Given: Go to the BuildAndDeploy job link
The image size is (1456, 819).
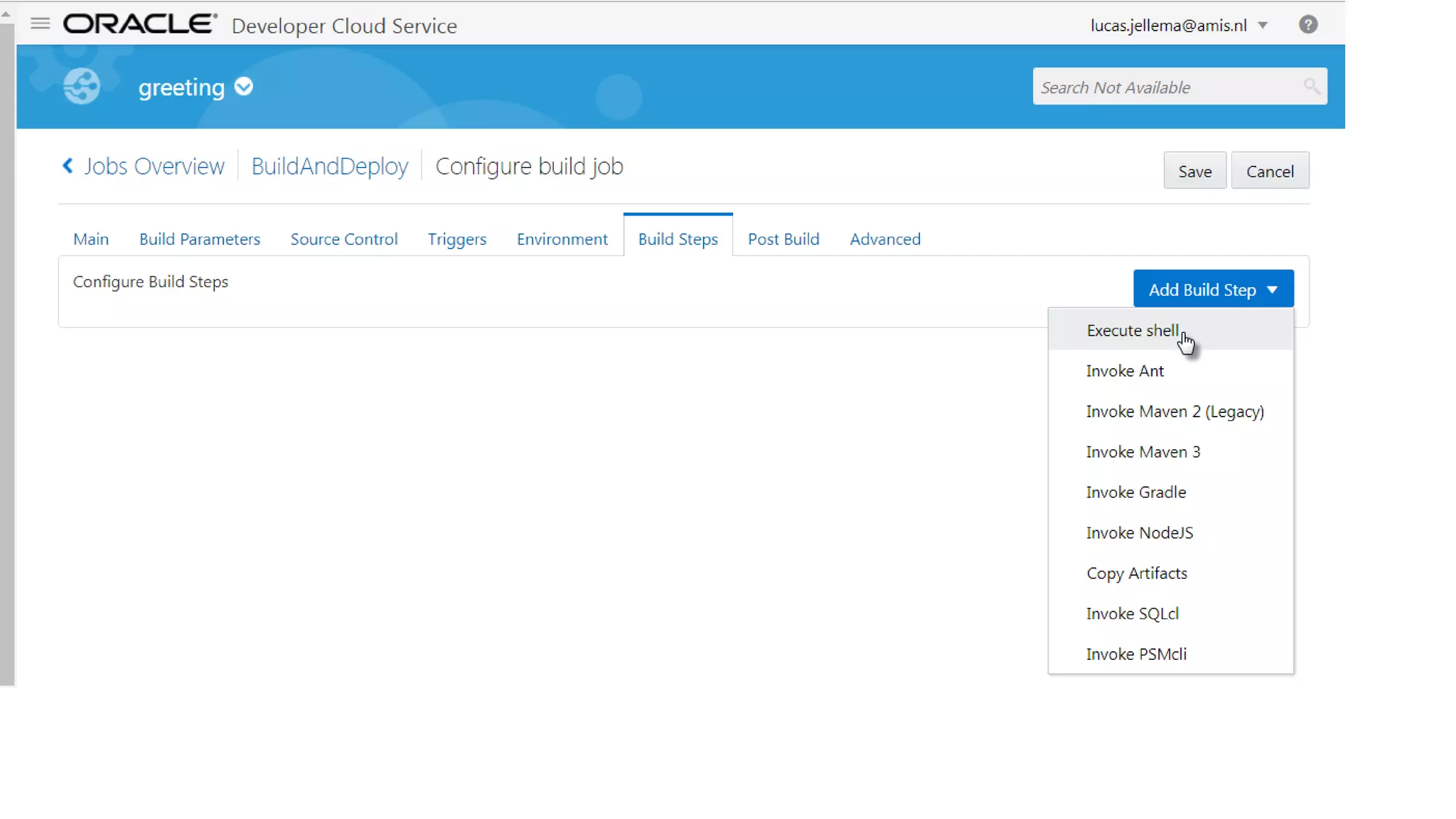Looking at the screenshot, I should pyautogui.click(x=330, y=166).
